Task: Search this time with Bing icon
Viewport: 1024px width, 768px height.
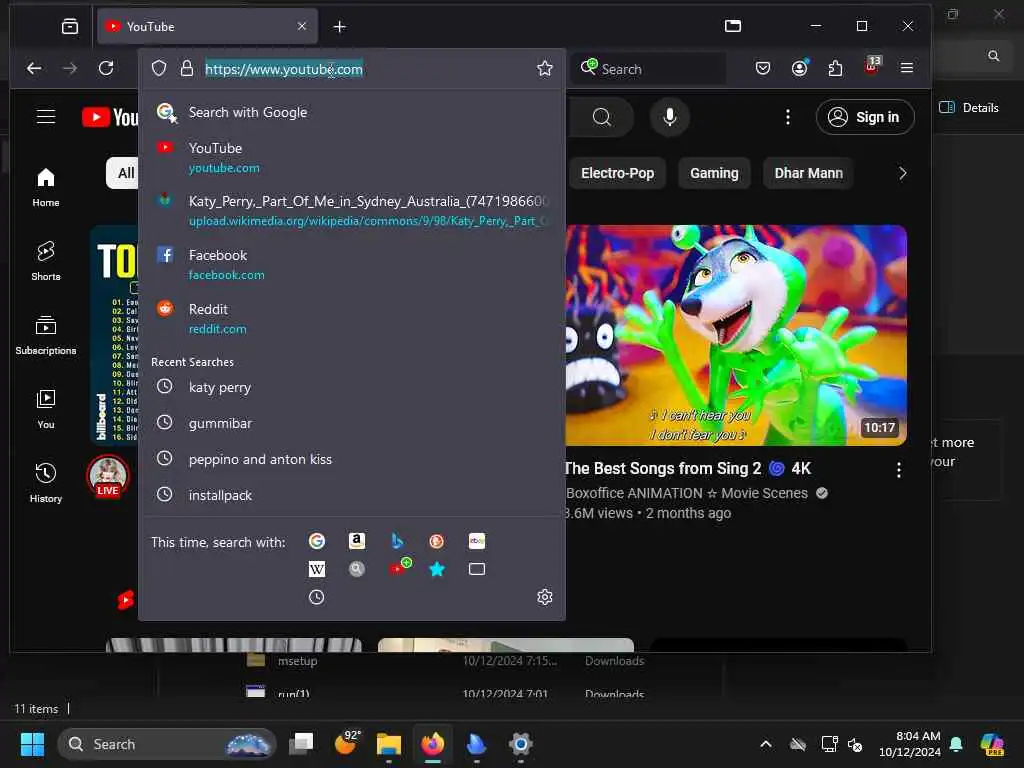Action: tap(396, 541)
